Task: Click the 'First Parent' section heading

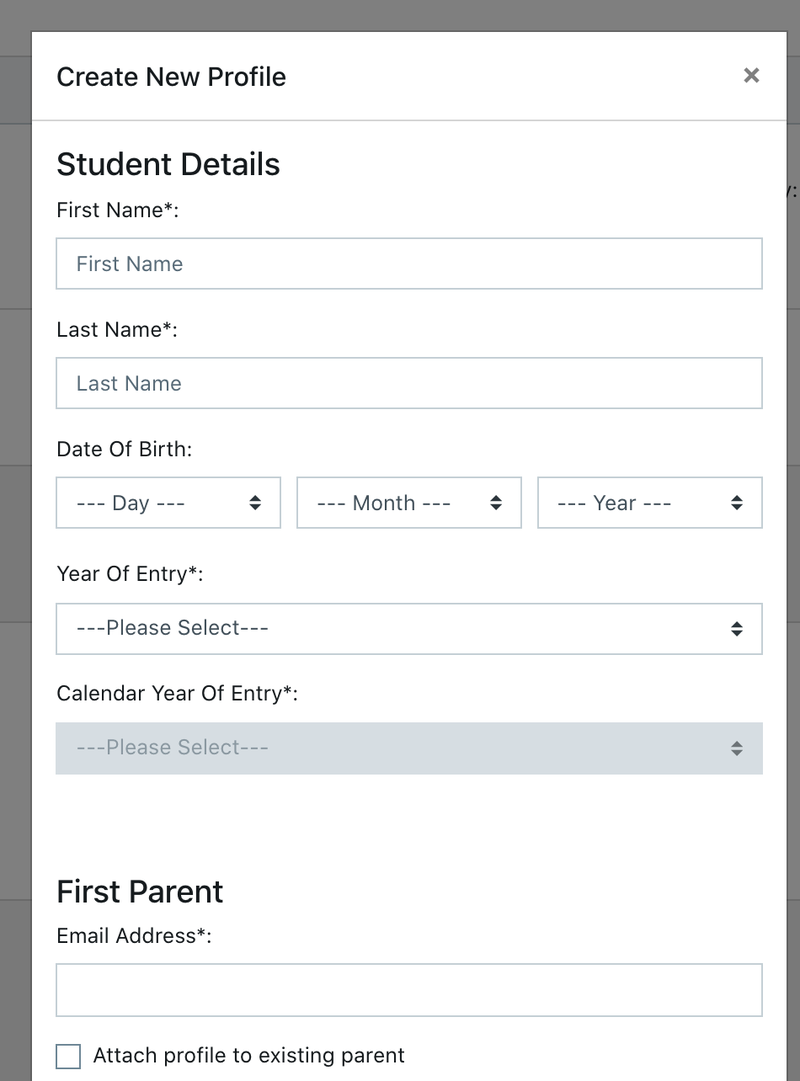Action: tap(140, 891)
